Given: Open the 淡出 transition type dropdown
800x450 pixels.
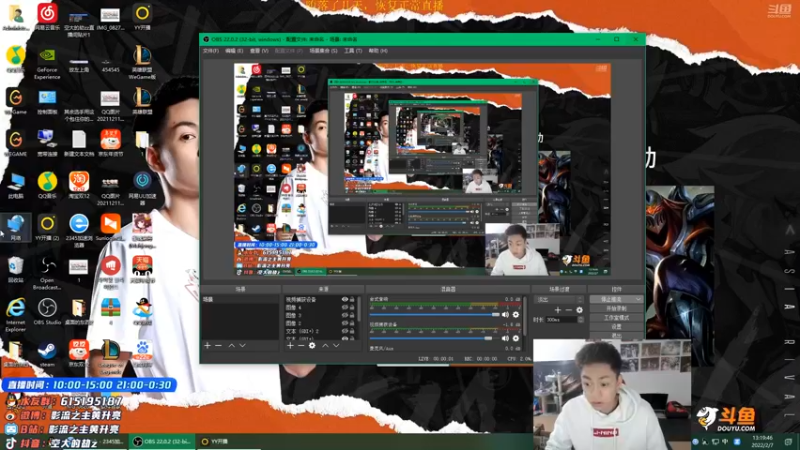Looking at the screenshot, I should (x=559, y=299).
